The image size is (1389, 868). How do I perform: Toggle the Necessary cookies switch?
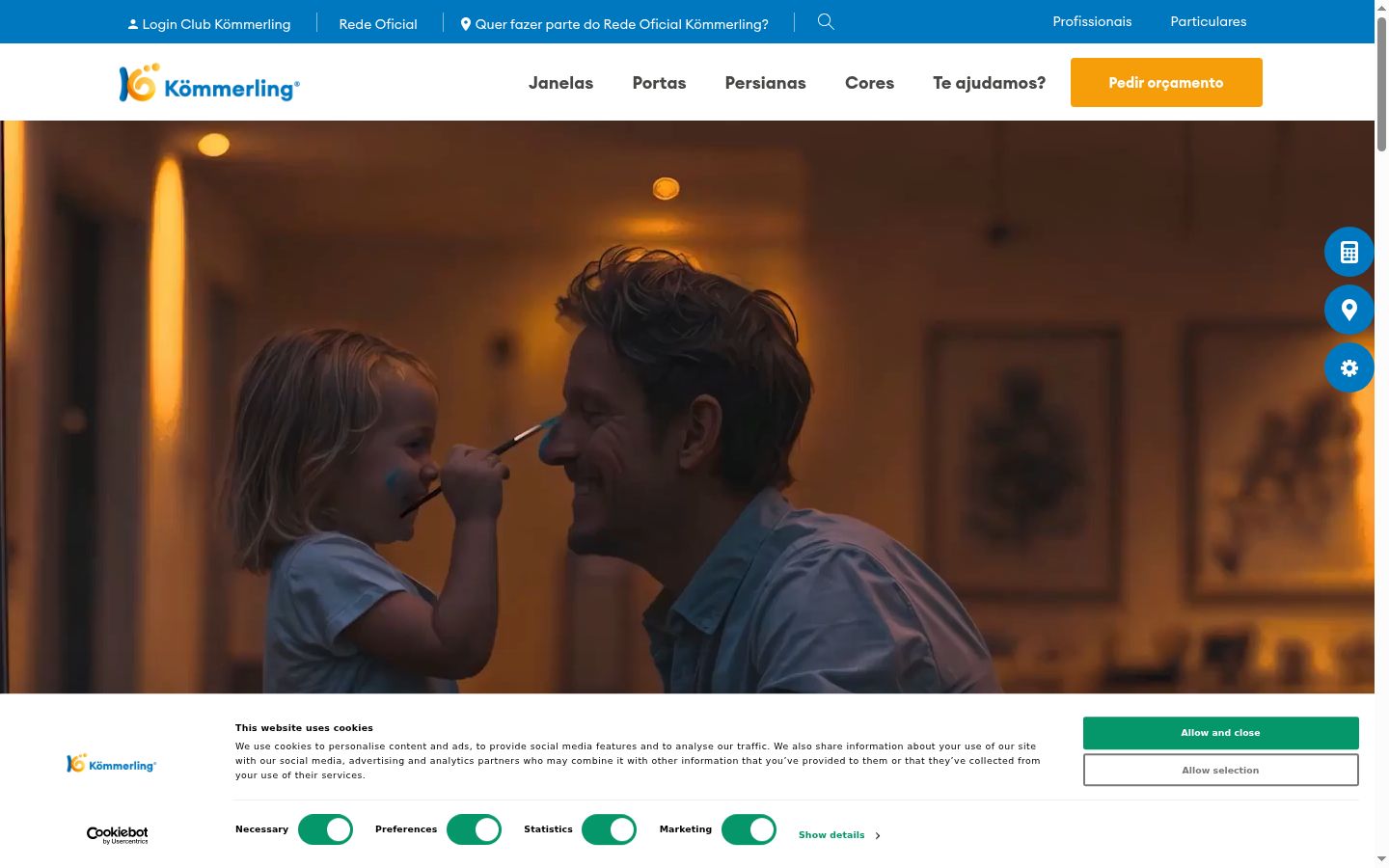325,829
